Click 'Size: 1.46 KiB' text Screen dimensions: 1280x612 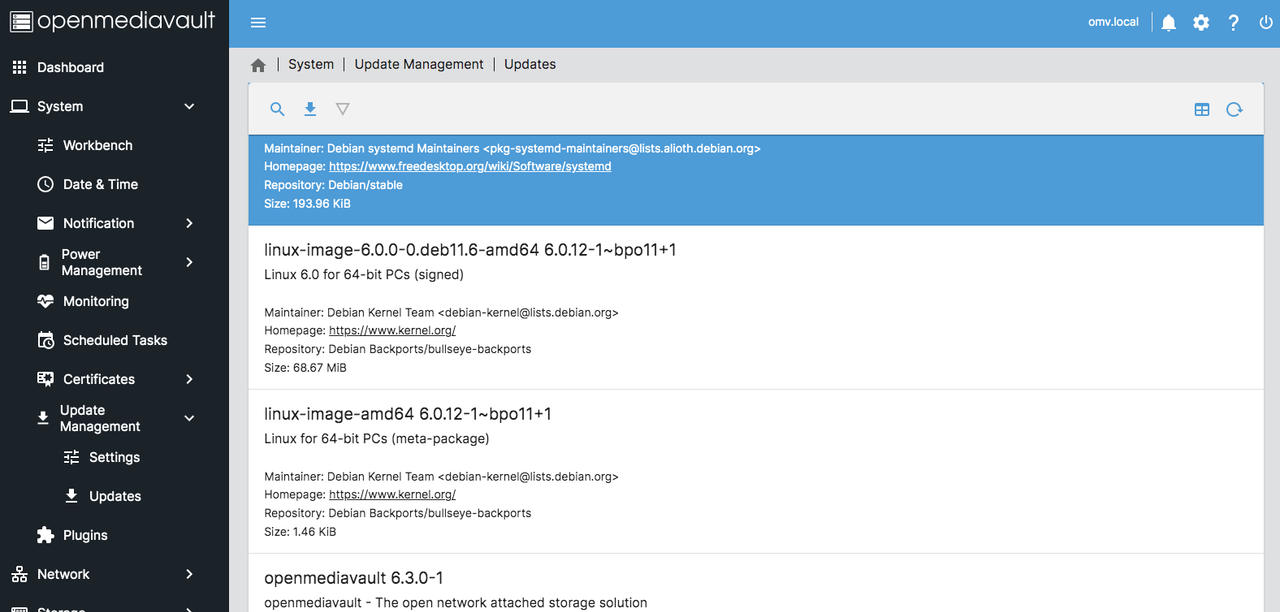(x=300, y=531)
